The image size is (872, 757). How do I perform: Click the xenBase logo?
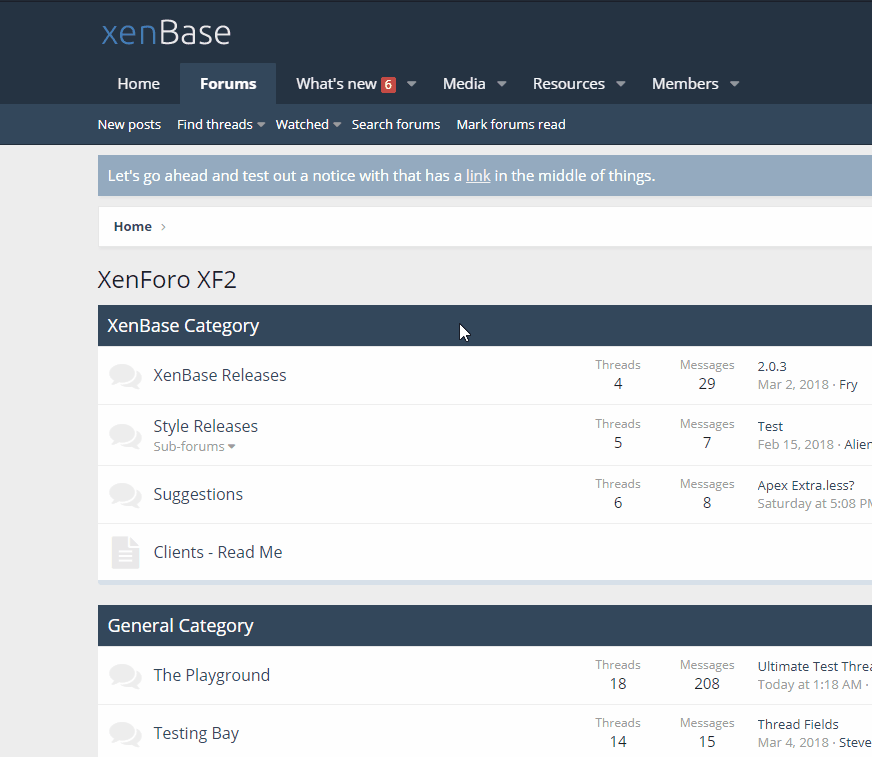(x=166, y=33)
